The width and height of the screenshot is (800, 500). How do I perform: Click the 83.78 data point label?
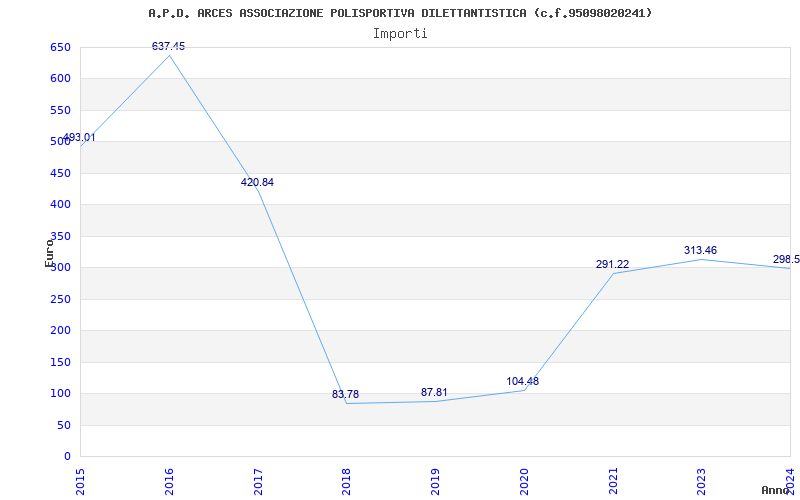point(345,394)
